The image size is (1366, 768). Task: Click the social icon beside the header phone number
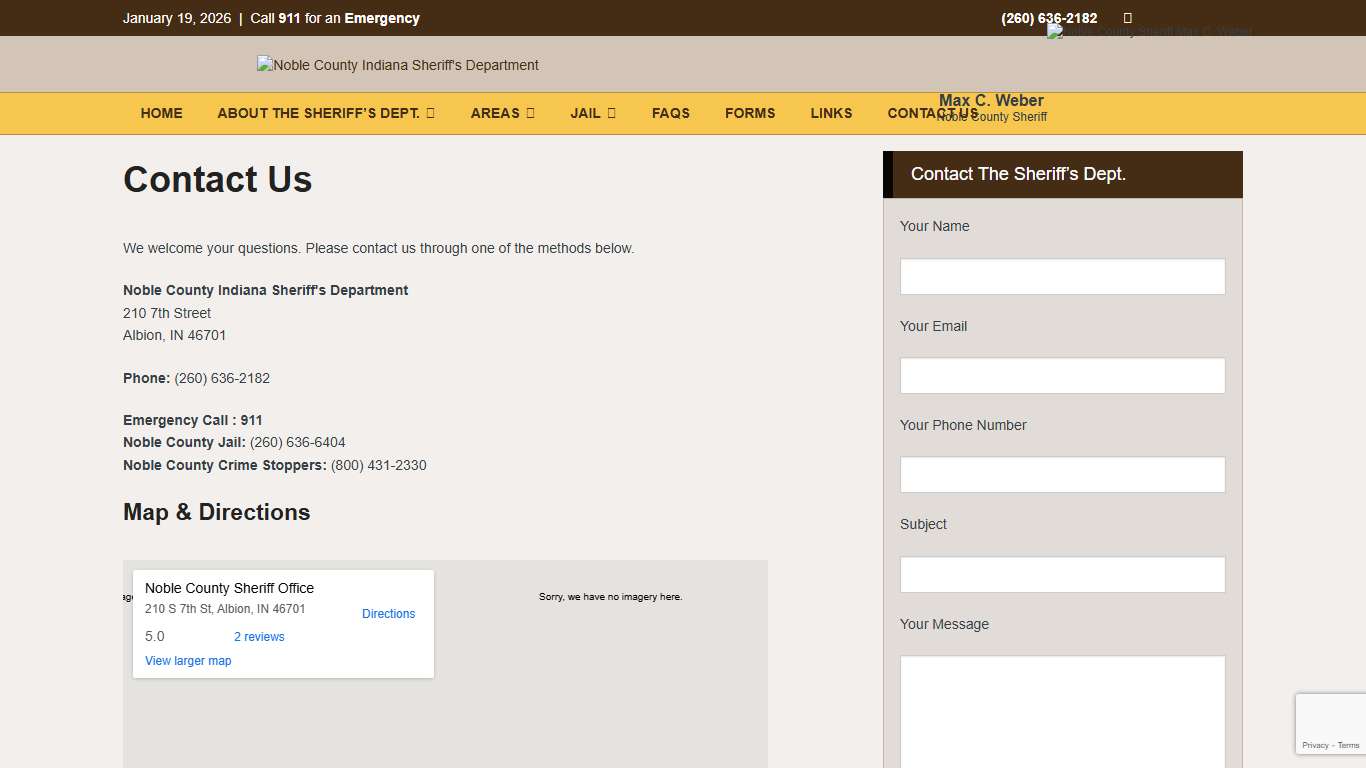coord(1127,18)
